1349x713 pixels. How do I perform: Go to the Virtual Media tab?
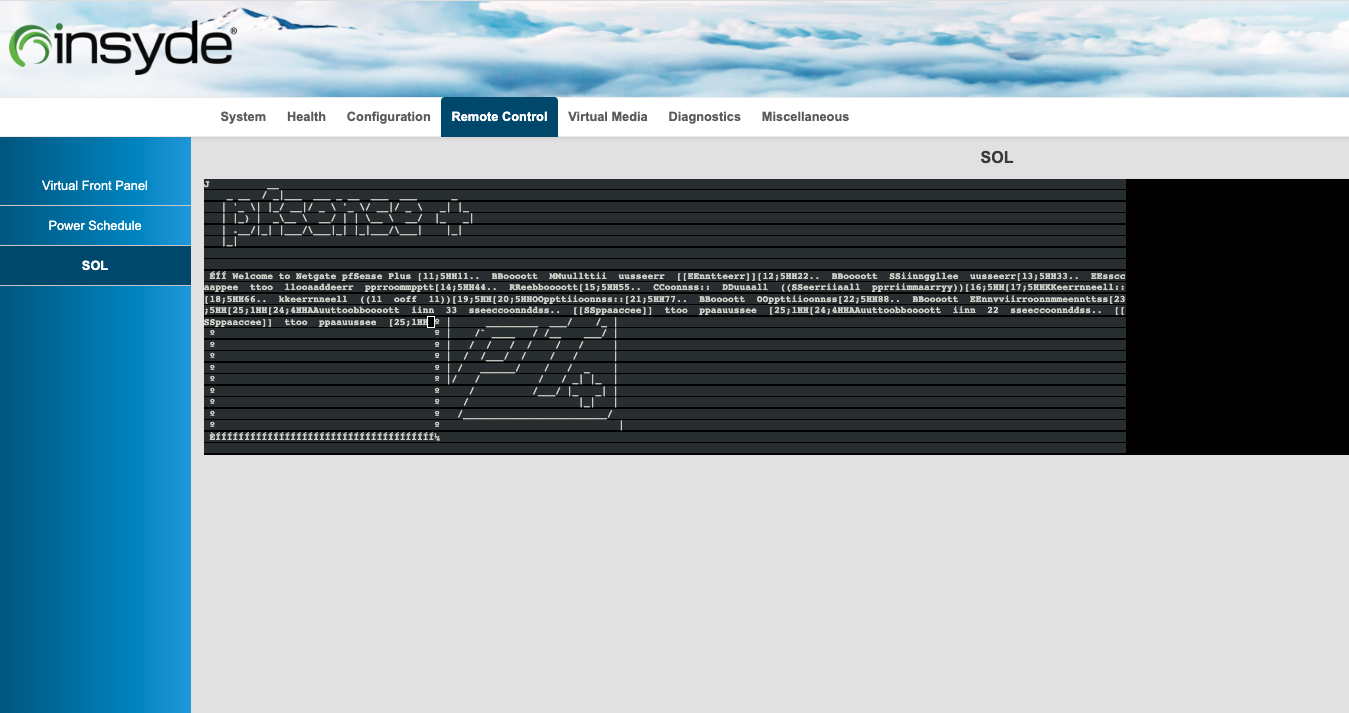[607, 117]
